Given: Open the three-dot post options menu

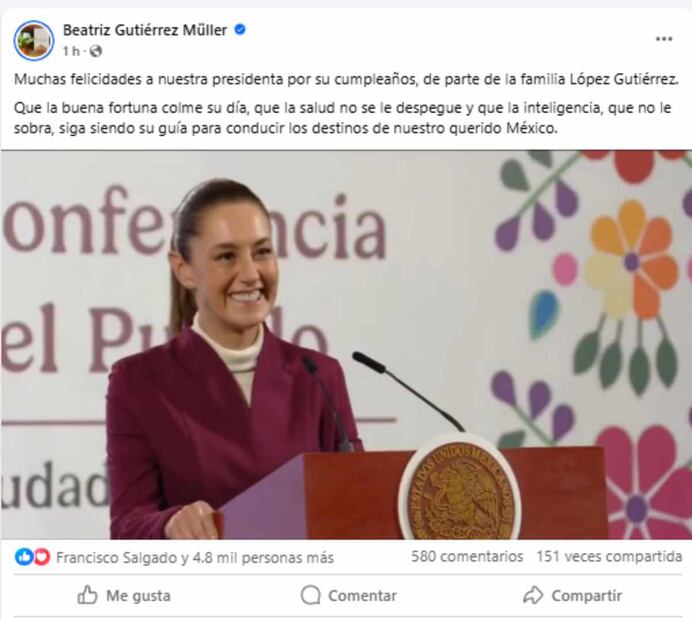Looking at the screenshot, I should [663, 39].
